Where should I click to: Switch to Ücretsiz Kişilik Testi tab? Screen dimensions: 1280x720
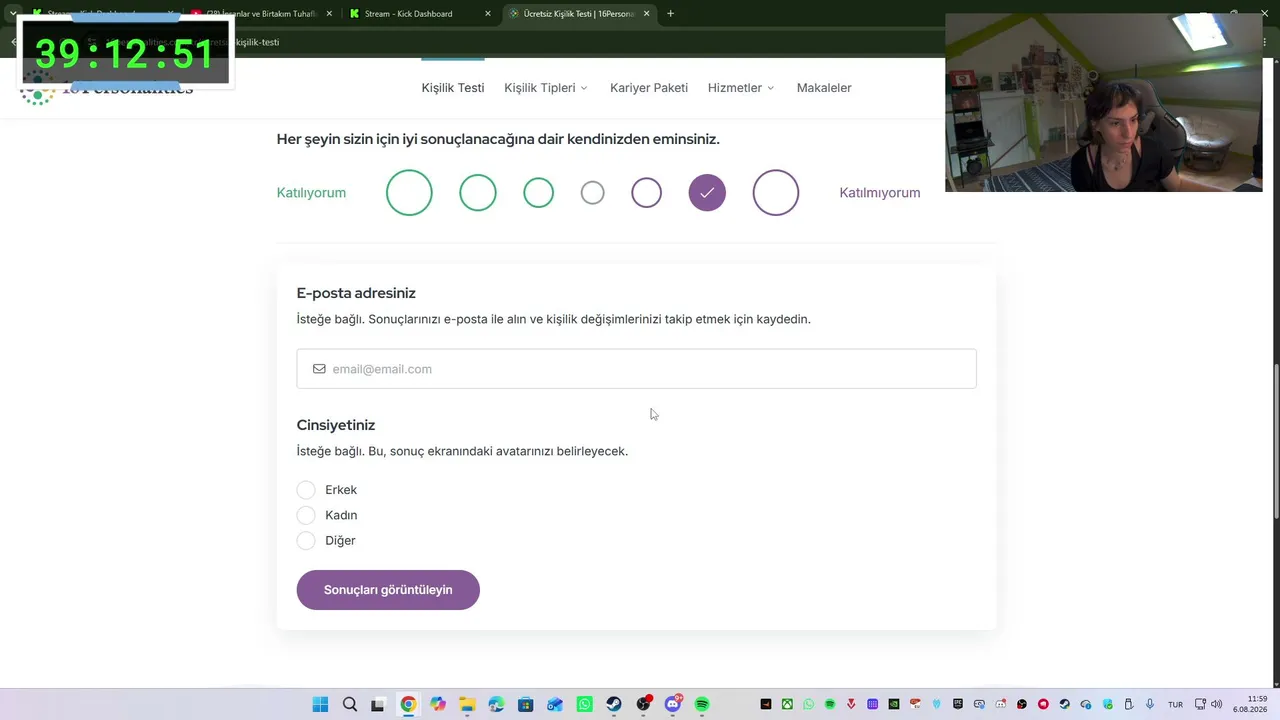point(578,14)
